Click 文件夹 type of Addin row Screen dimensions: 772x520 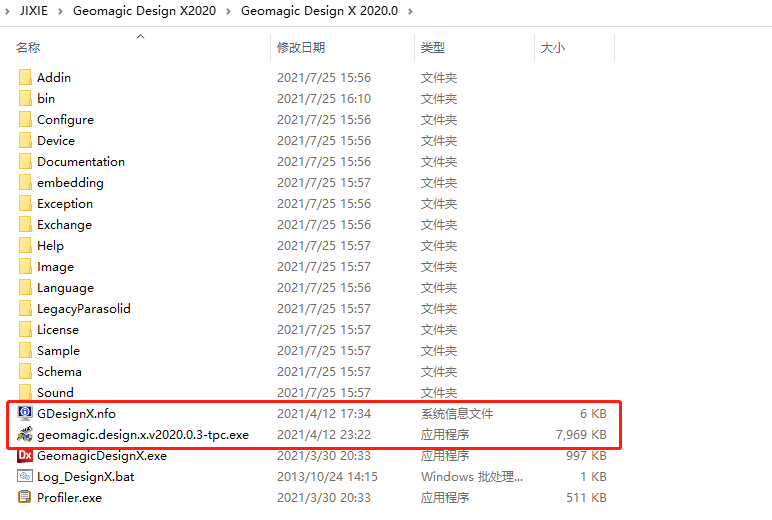(439, 78)
